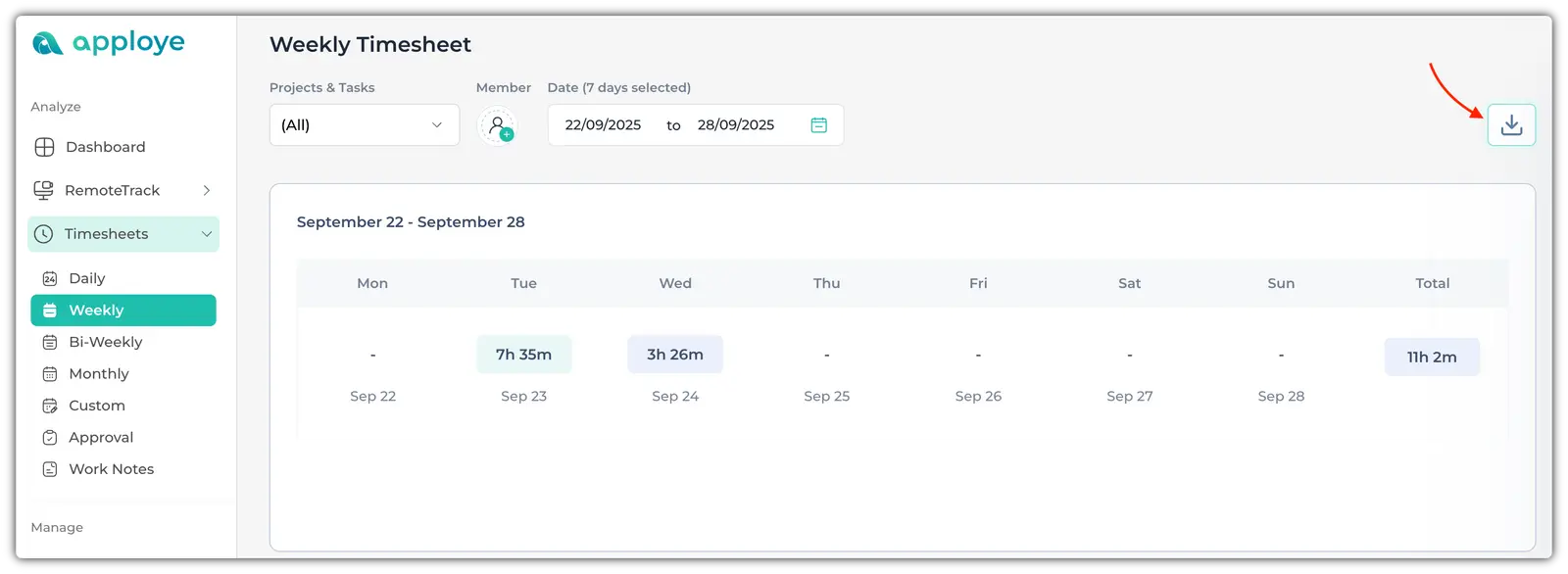
Task: Click the end date 28/09/2025 field
Action: click(x=735, y=125)
